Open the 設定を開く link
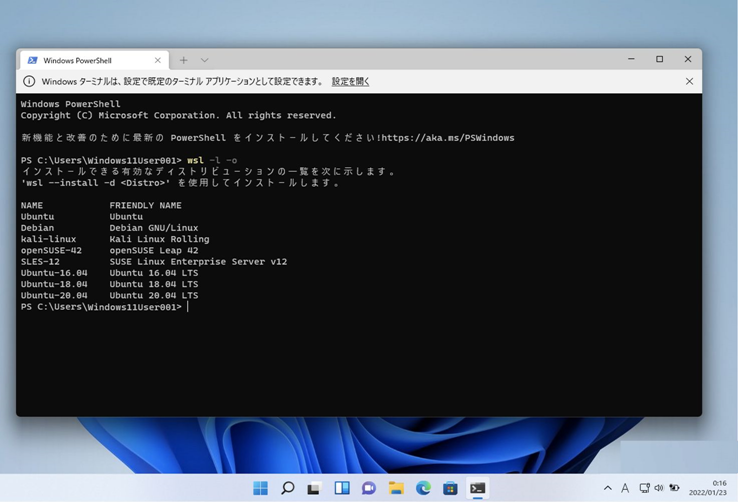 [350, 81]
